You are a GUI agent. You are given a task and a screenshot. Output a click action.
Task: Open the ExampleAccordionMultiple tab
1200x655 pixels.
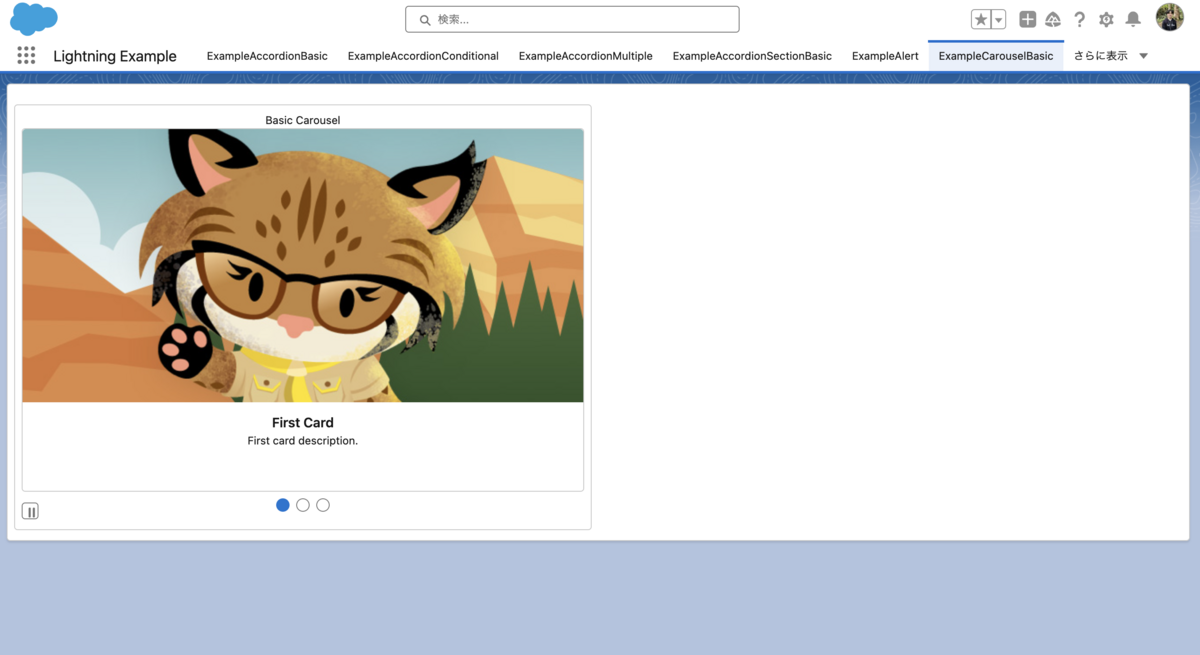tap(585, 56)
